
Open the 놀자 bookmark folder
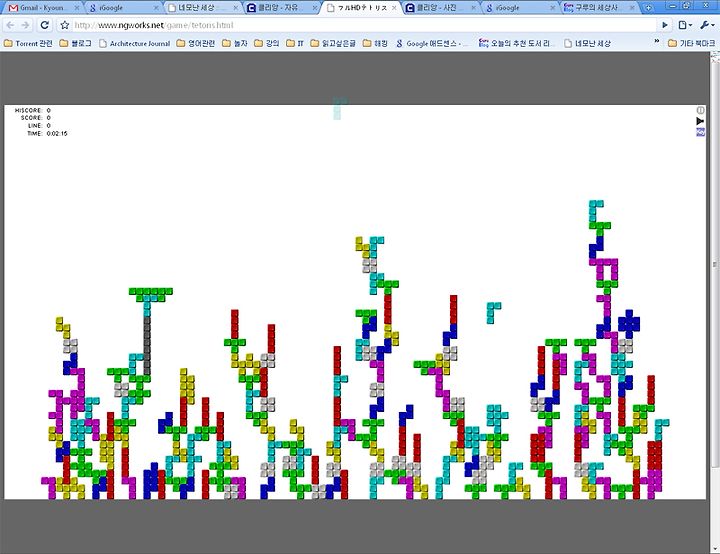coord(235,43)
